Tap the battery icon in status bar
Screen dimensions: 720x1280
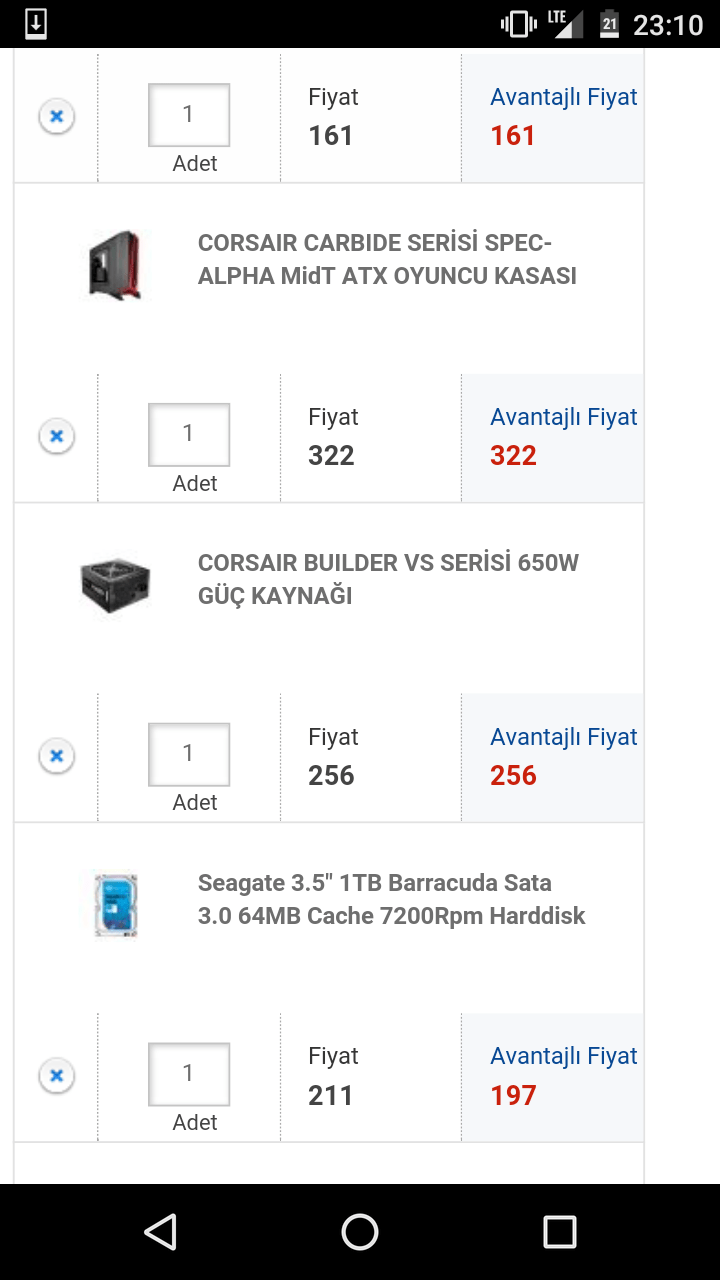[x=609, y=24]
